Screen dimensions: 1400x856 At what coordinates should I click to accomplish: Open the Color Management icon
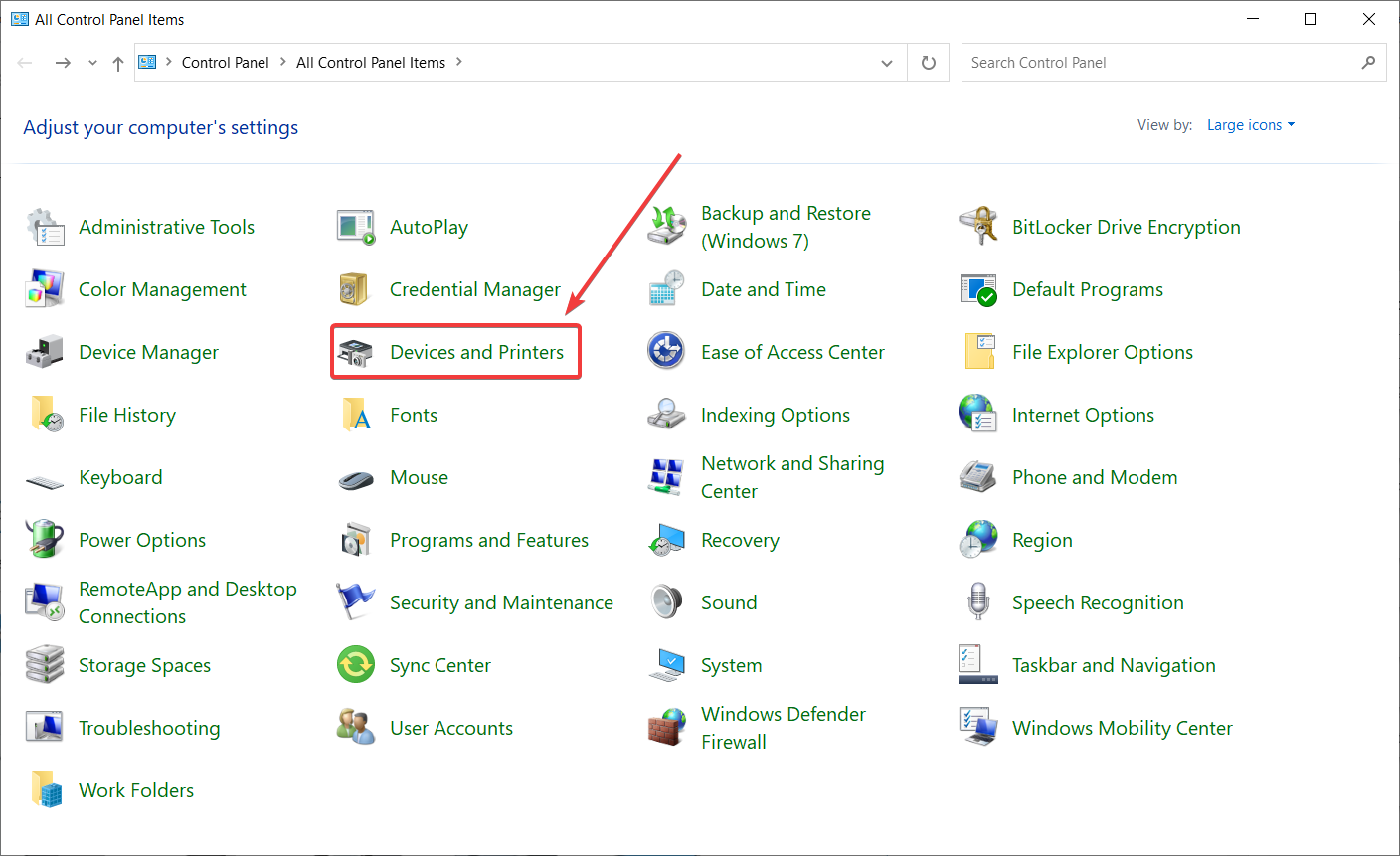45,289
